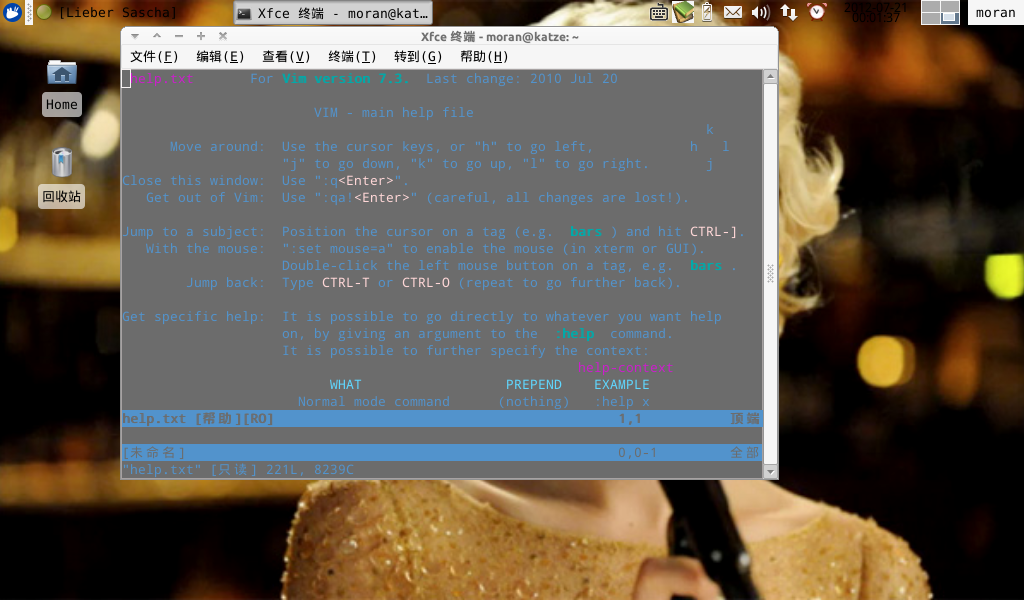
Task: Click the magenta 'help.txt' heading in Vim
Action: tap(162, 79)
